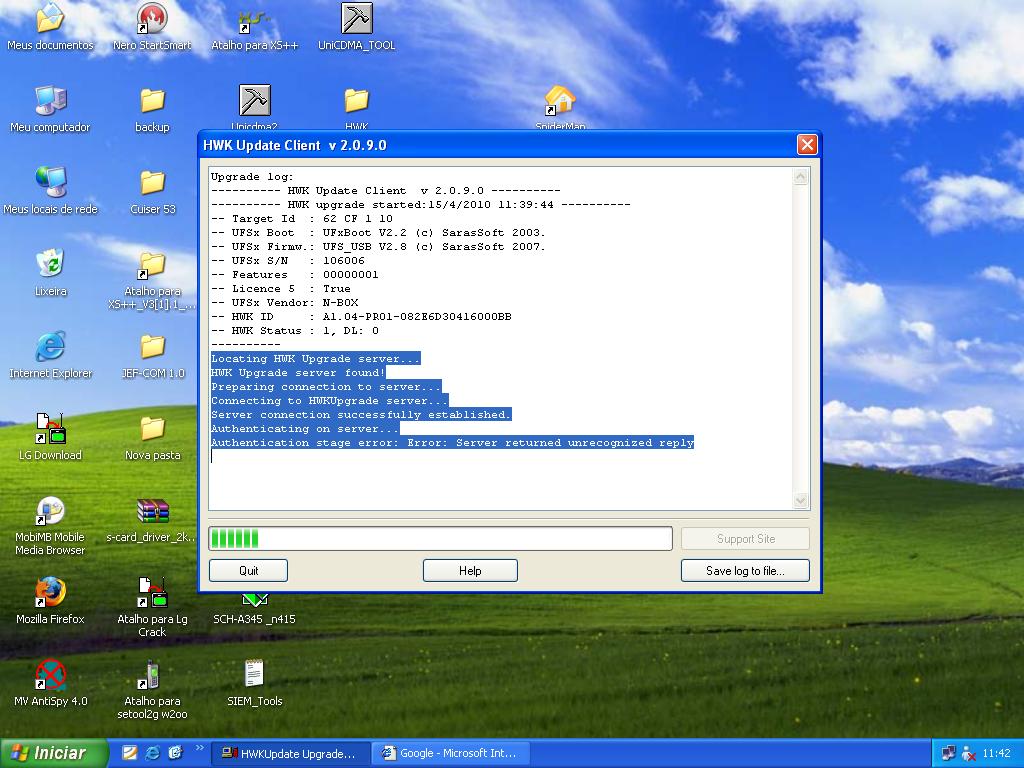Click the Quit button
Screen dimensions: 1024x768
point(248,570)
